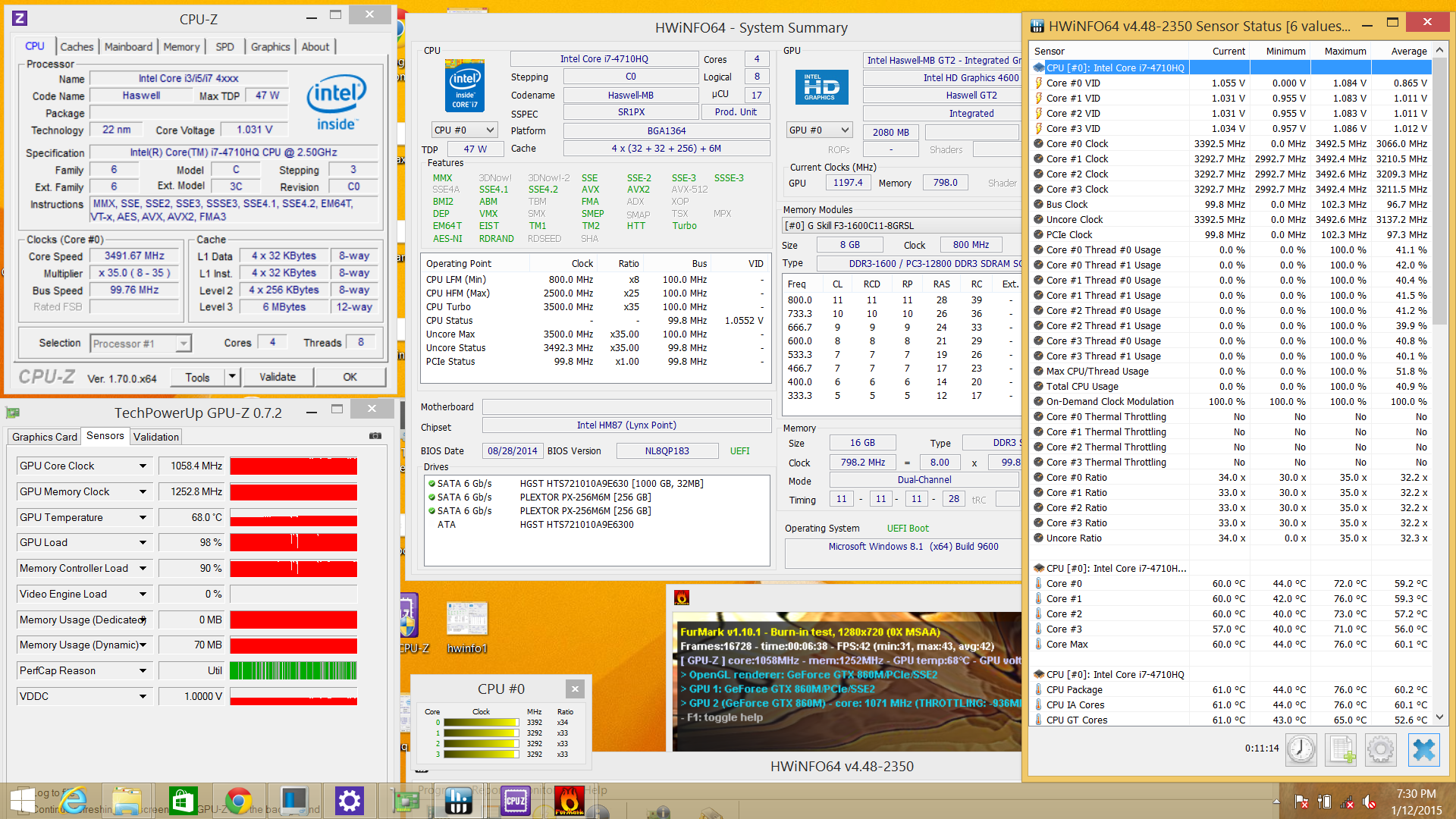This screenshot has width=1456, height=819.
Task: Click the PerfCap Reason green graph
Action: [x=293, y=670]
